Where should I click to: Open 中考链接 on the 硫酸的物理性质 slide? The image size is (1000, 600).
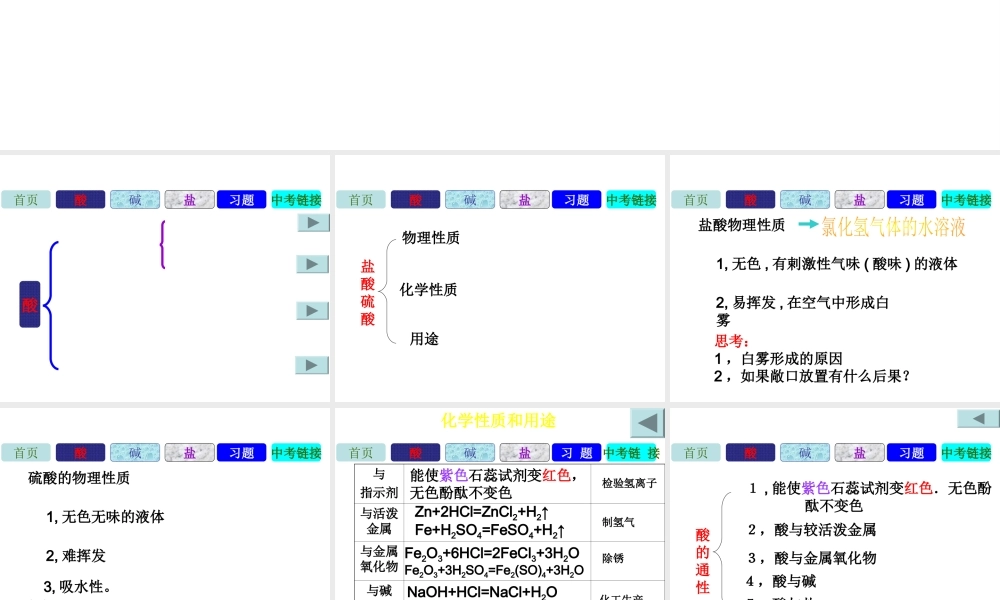(x=297, y=453)
